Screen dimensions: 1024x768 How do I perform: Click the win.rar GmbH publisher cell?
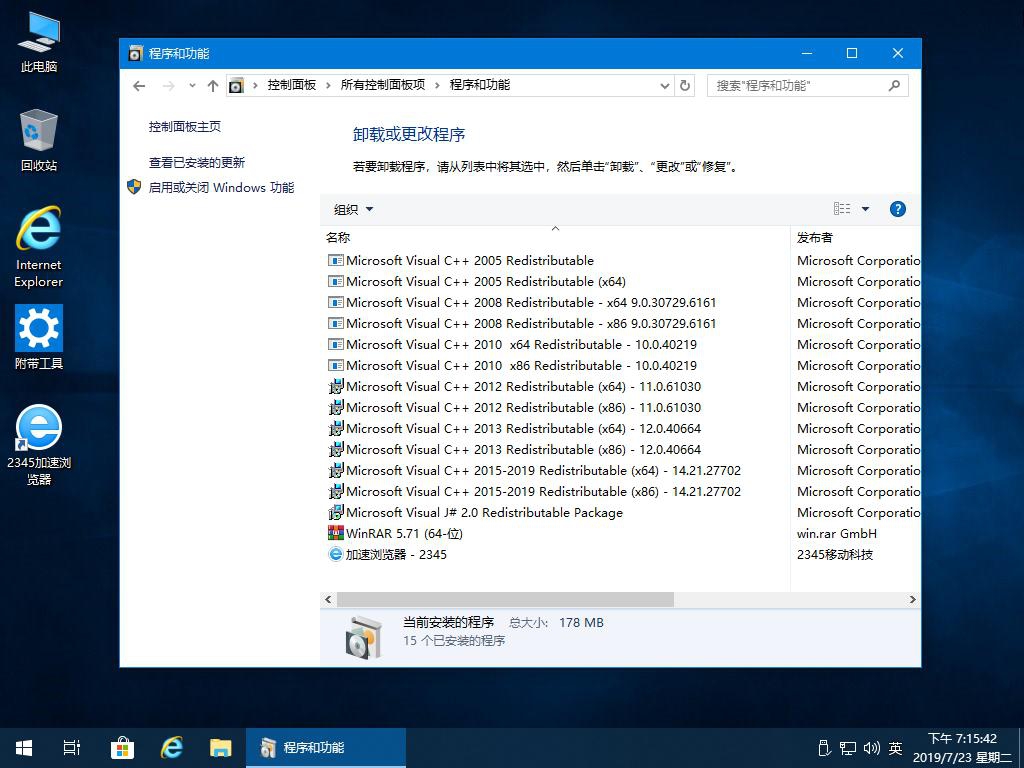pyautogui.click(x=837, y=534)
